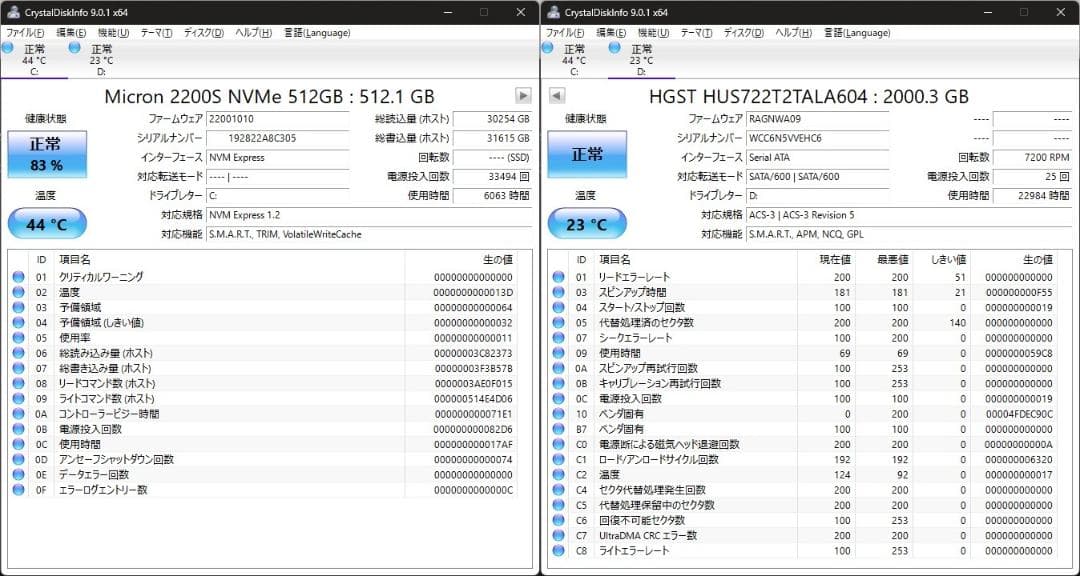This screenshot has width=1080, height=576.
Task: Select the status icon next to 代替処理済のセクタ数
Action: pos(558,322)
